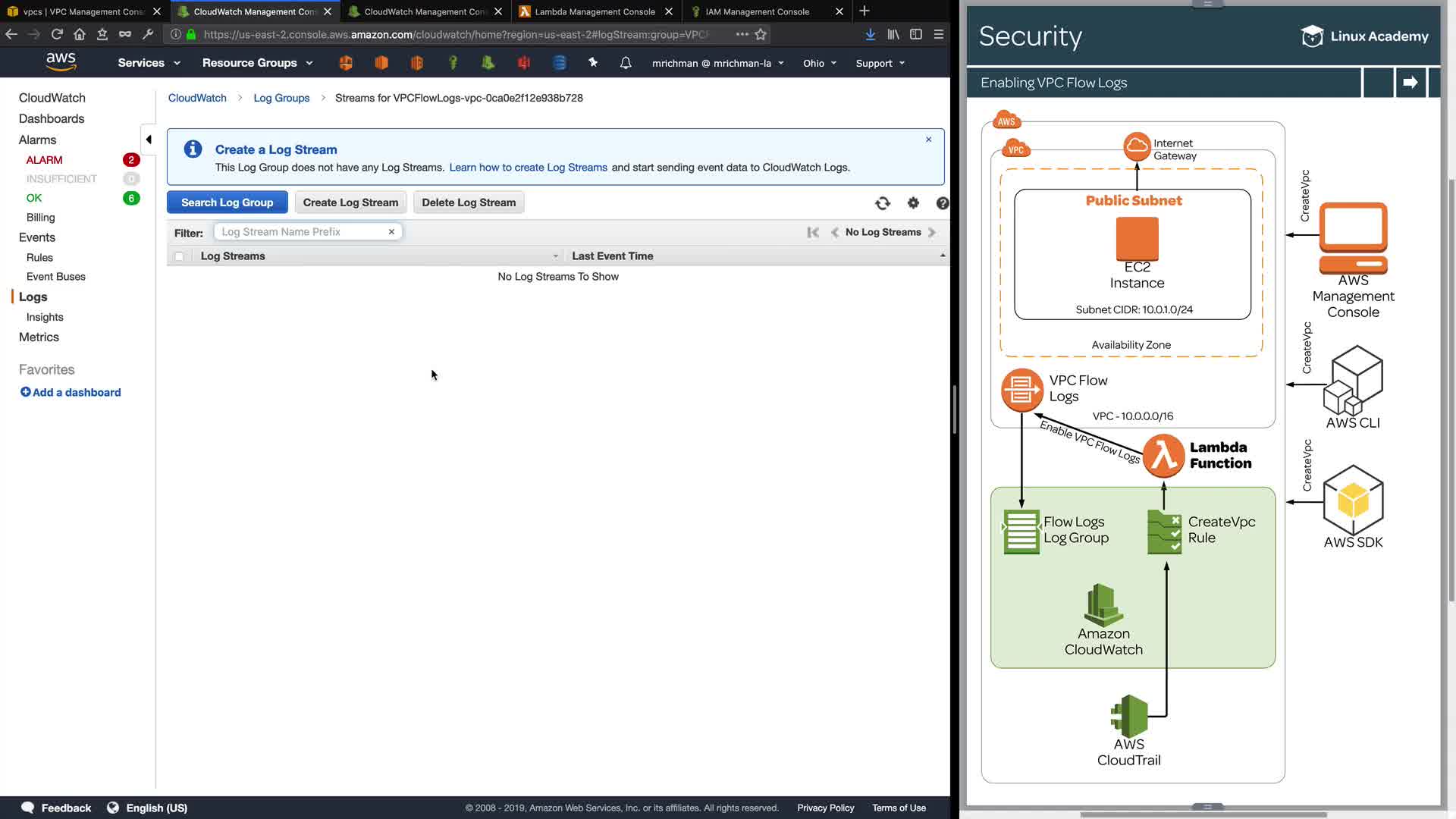Click the AWS logo home icon

(x=61, y=61)
